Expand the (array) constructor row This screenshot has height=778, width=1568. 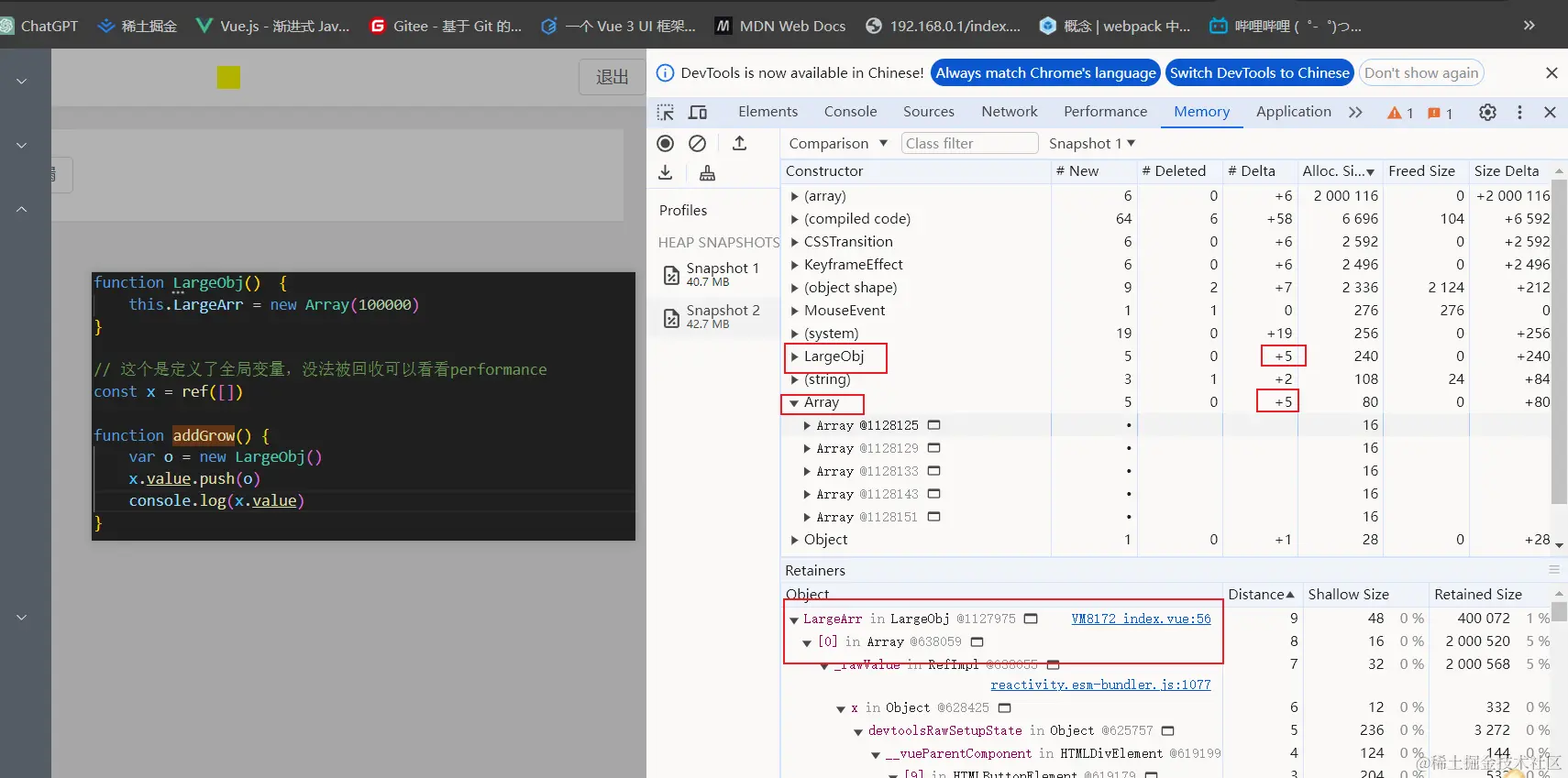click(795, 196)
